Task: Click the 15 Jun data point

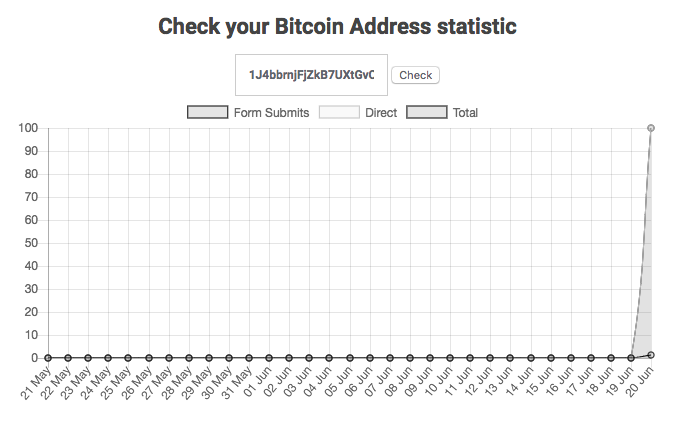Action: coord(551,358)
